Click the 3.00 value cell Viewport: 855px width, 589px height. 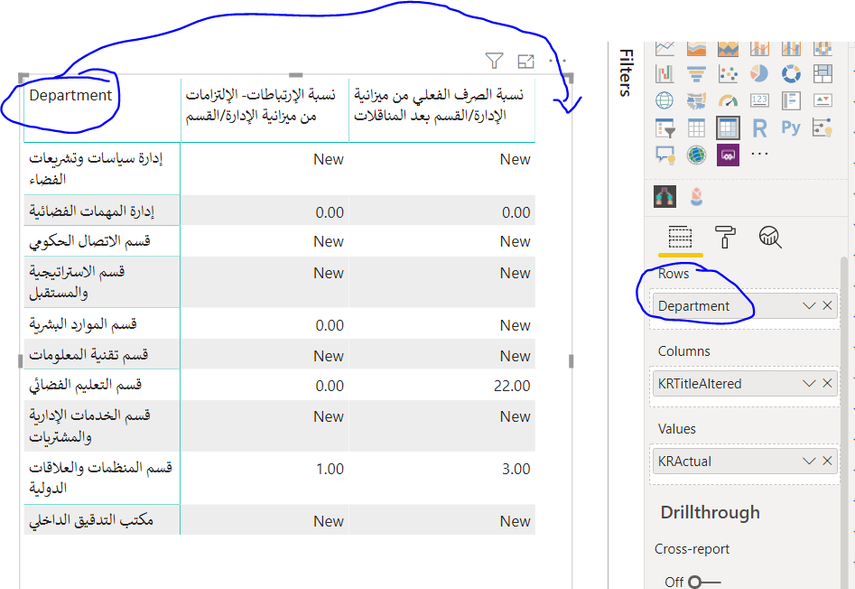click(516, 469)
